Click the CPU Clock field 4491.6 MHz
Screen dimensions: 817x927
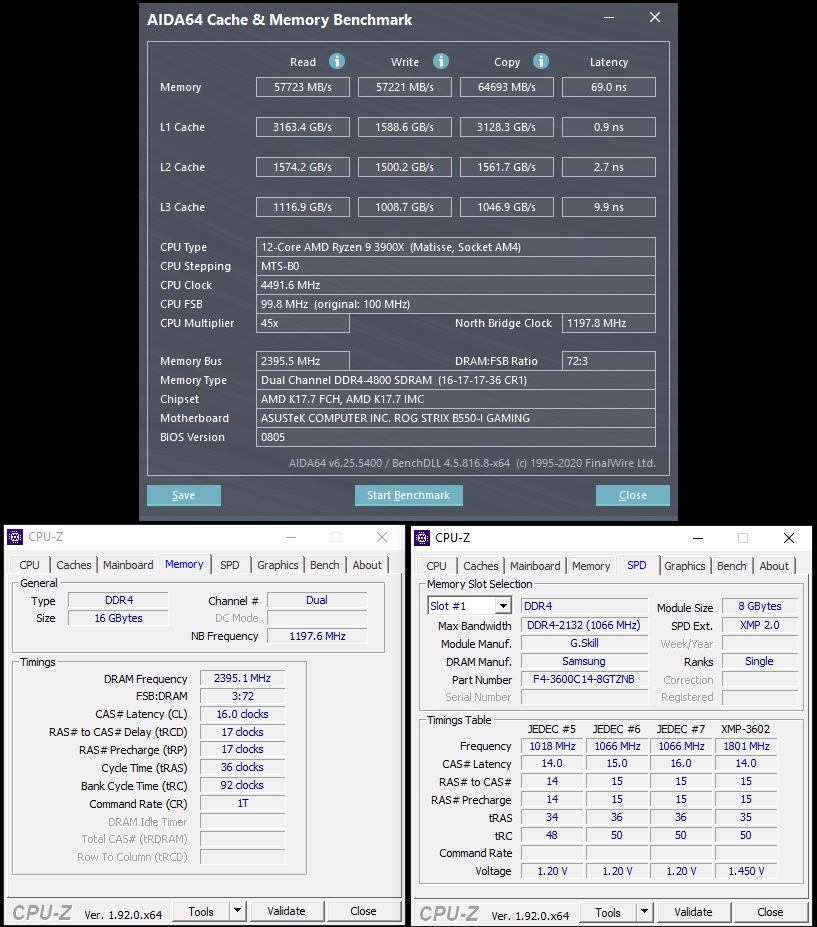[x=456, y=285]
